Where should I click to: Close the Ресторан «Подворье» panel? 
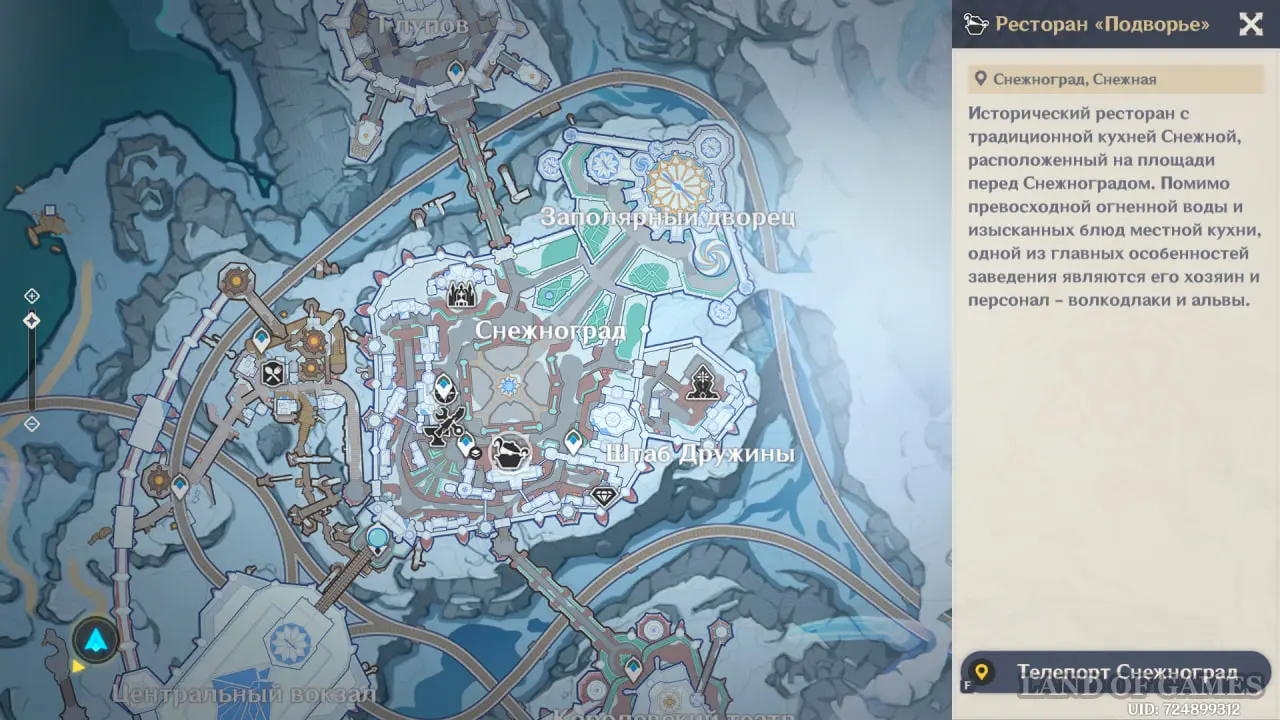point(1251,24)
